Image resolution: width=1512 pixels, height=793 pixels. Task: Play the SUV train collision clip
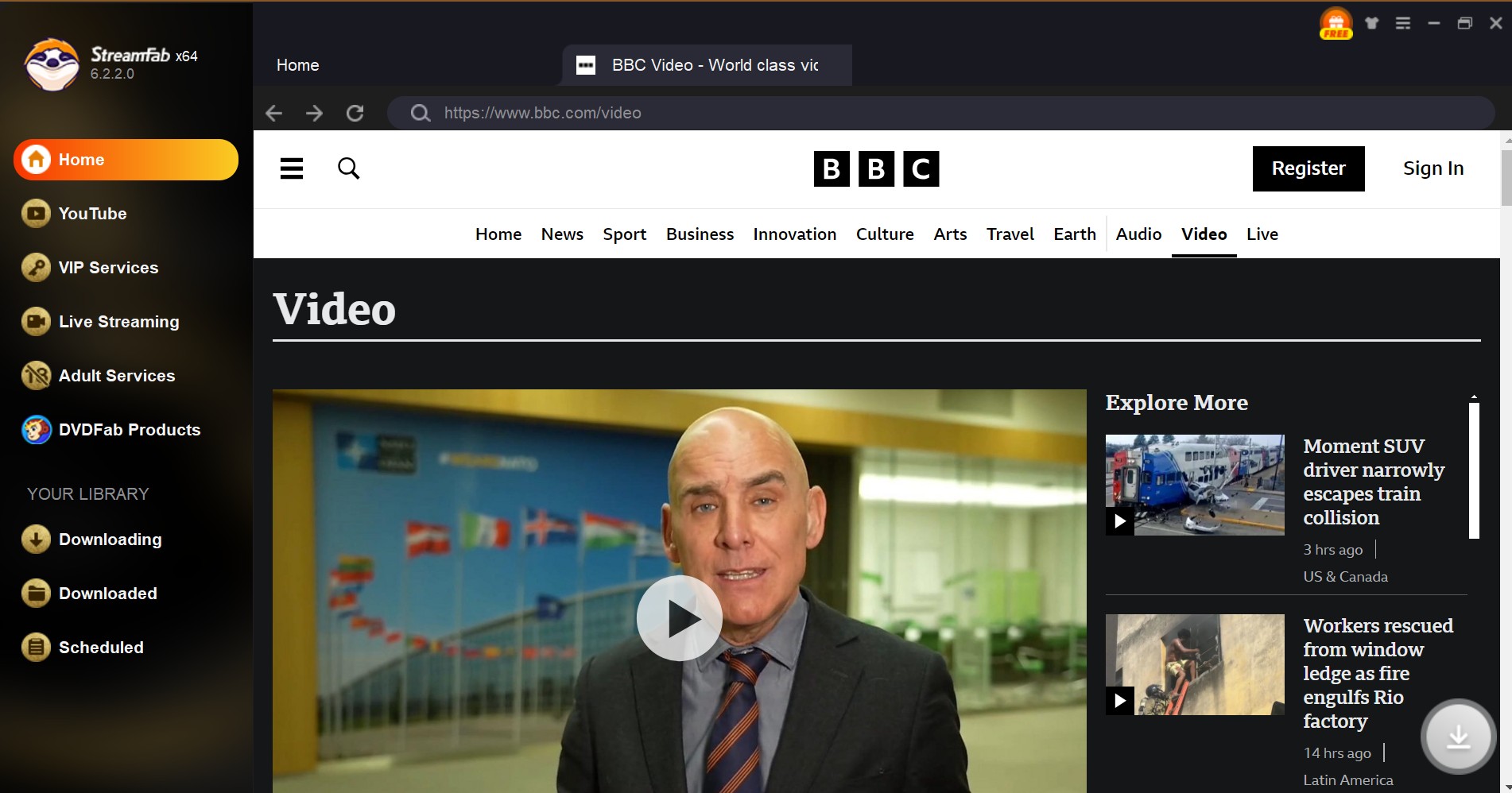(1120, 521)
